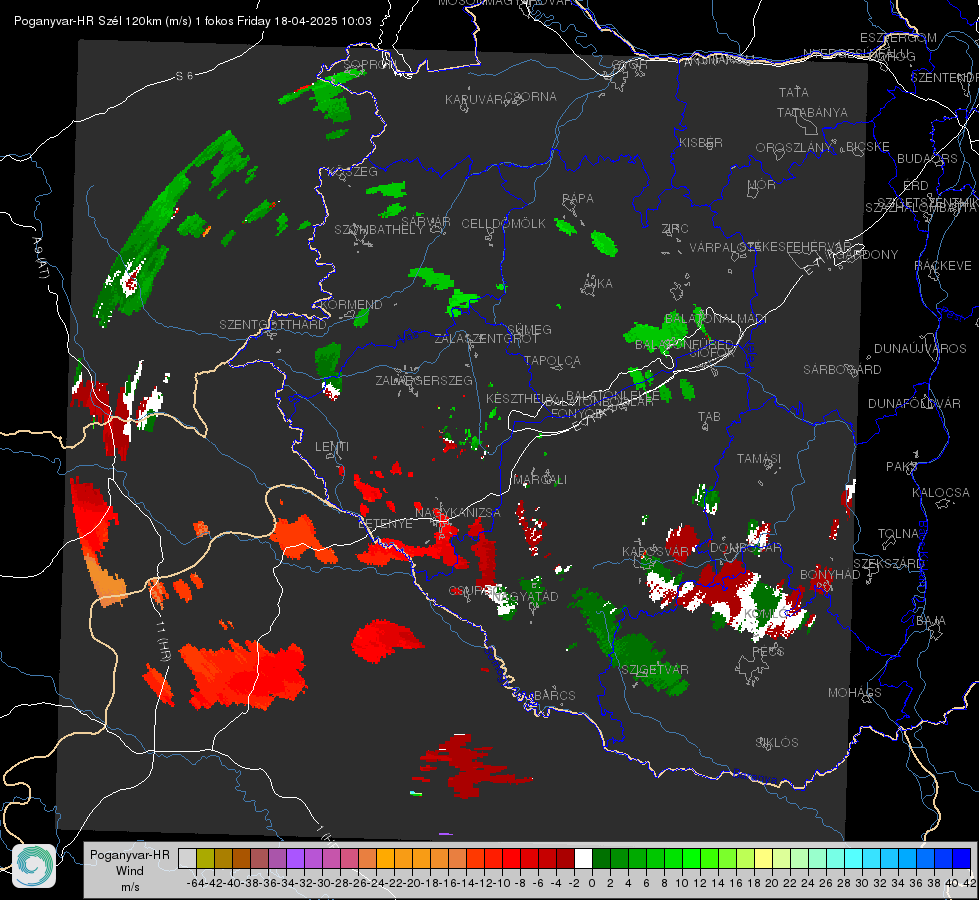
Task: Click the SARBOGARD city label
Action: pos(842,370)
